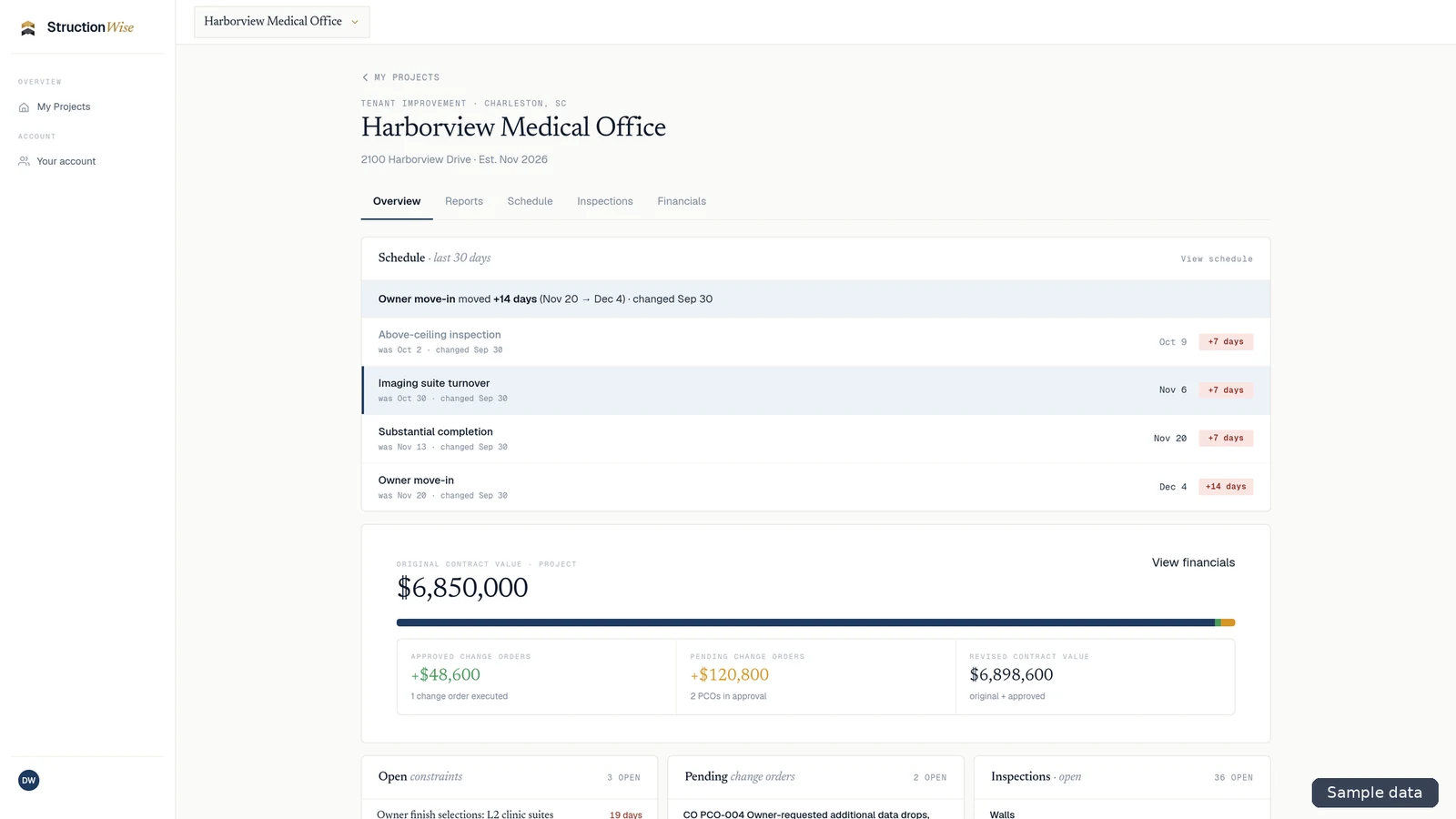Click the Inspections open card header

pos(1122,777)
